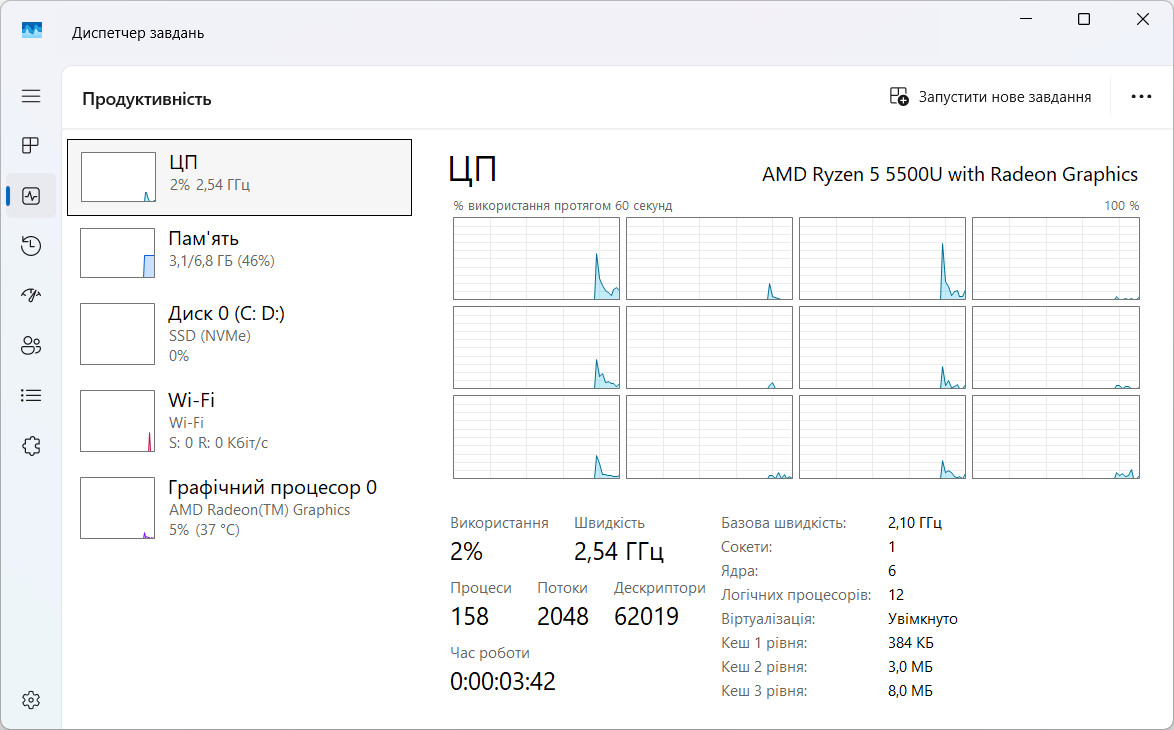Viewport: 1174px width, 730px height.
Task: Click the 'Сокети:' label
Action: click(x=746, y=547)
